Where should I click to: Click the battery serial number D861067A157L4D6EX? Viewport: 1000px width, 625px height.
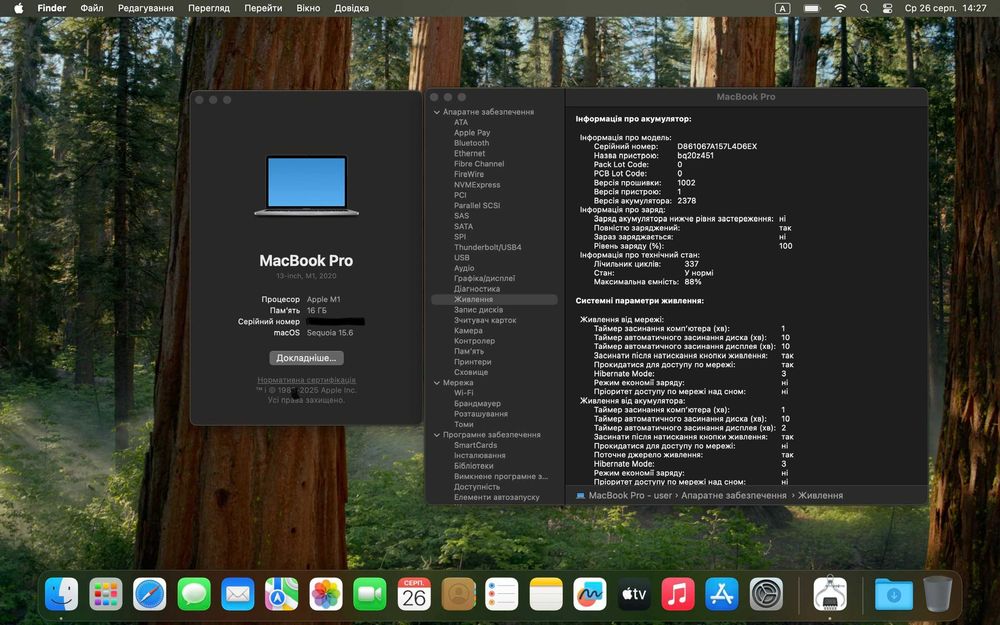[x=717, y=147]
